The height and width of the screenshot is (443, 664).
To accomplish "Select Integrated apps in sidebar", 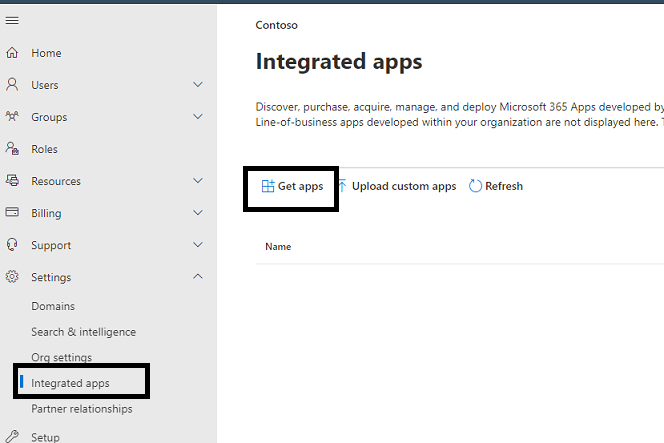I will pyautogui.click(x=70, y=383).
